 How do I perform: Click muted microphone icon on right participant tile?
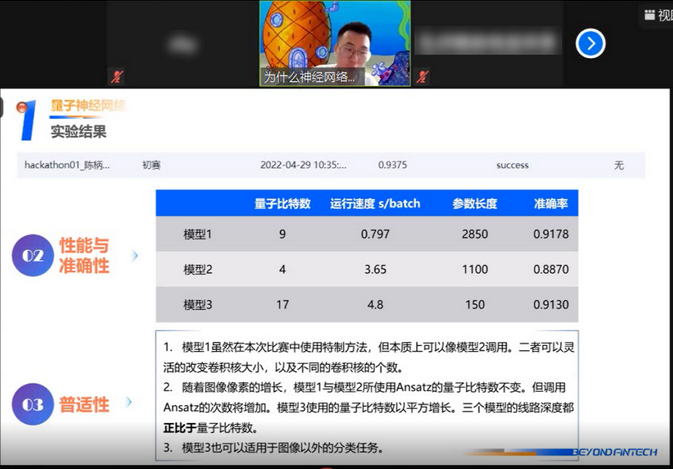423,76
